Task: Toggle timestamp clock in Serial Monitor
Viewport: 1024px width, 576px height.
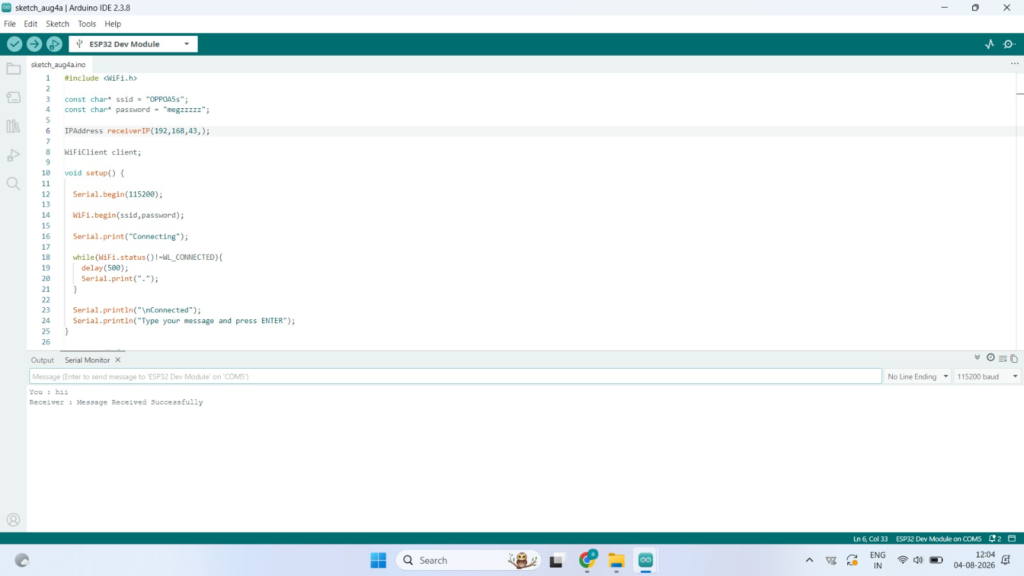Action: (x=990, y=358)
